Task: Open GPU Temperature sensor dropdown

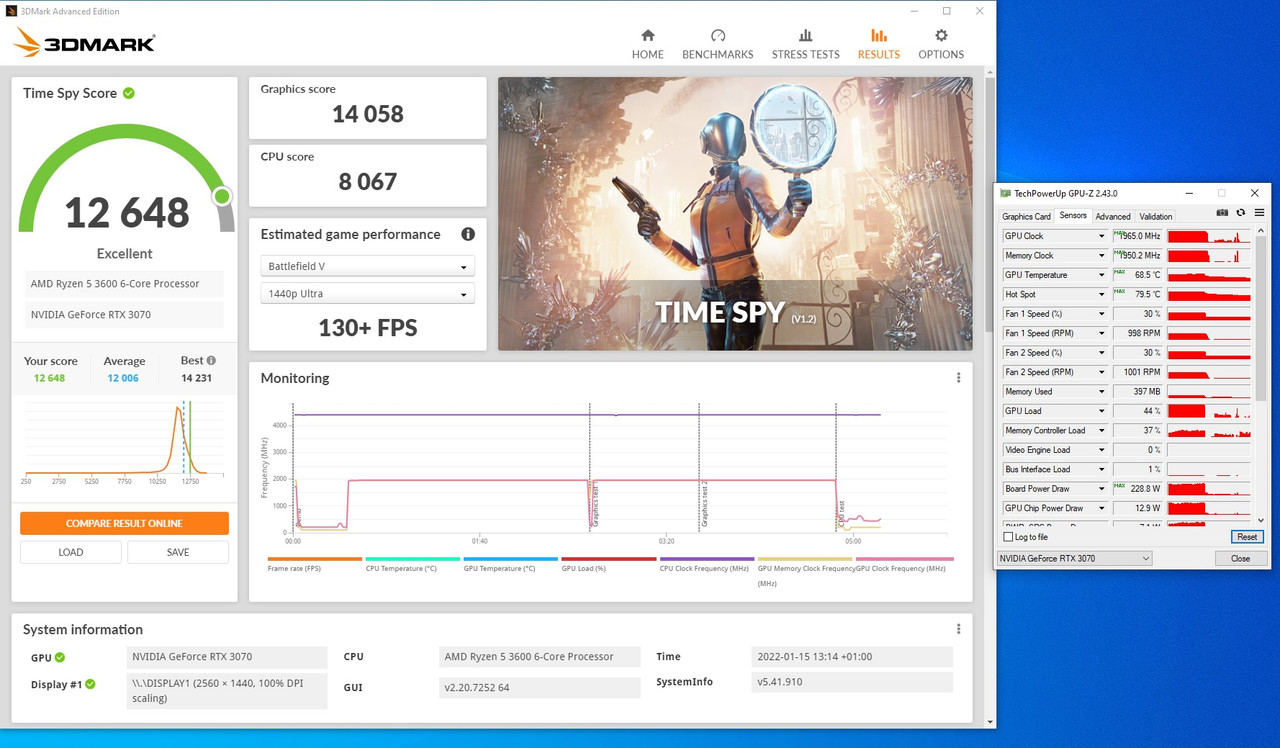Action: pyautogui.click(x=1102, y=275)
